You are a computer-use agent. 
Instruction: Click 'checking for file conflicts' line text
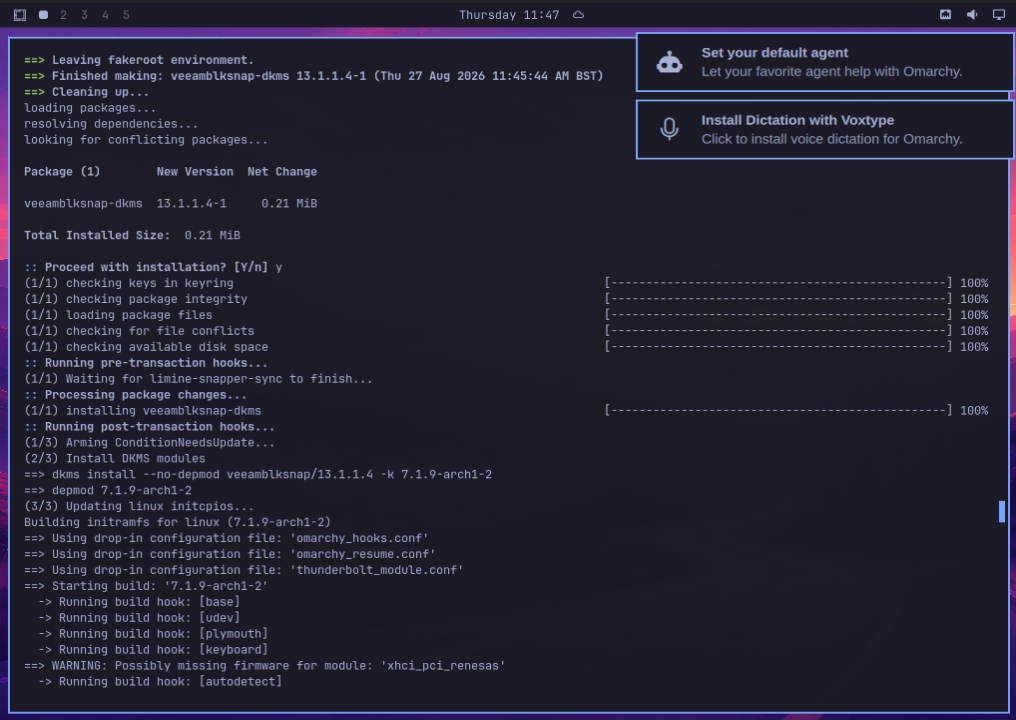(139, 331)
